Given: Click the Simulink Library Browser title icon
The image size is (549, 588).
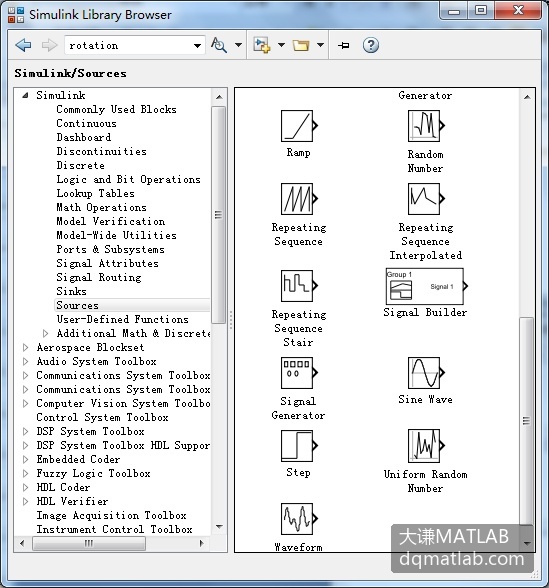Looking at the screenshot, I should point(16,15).
